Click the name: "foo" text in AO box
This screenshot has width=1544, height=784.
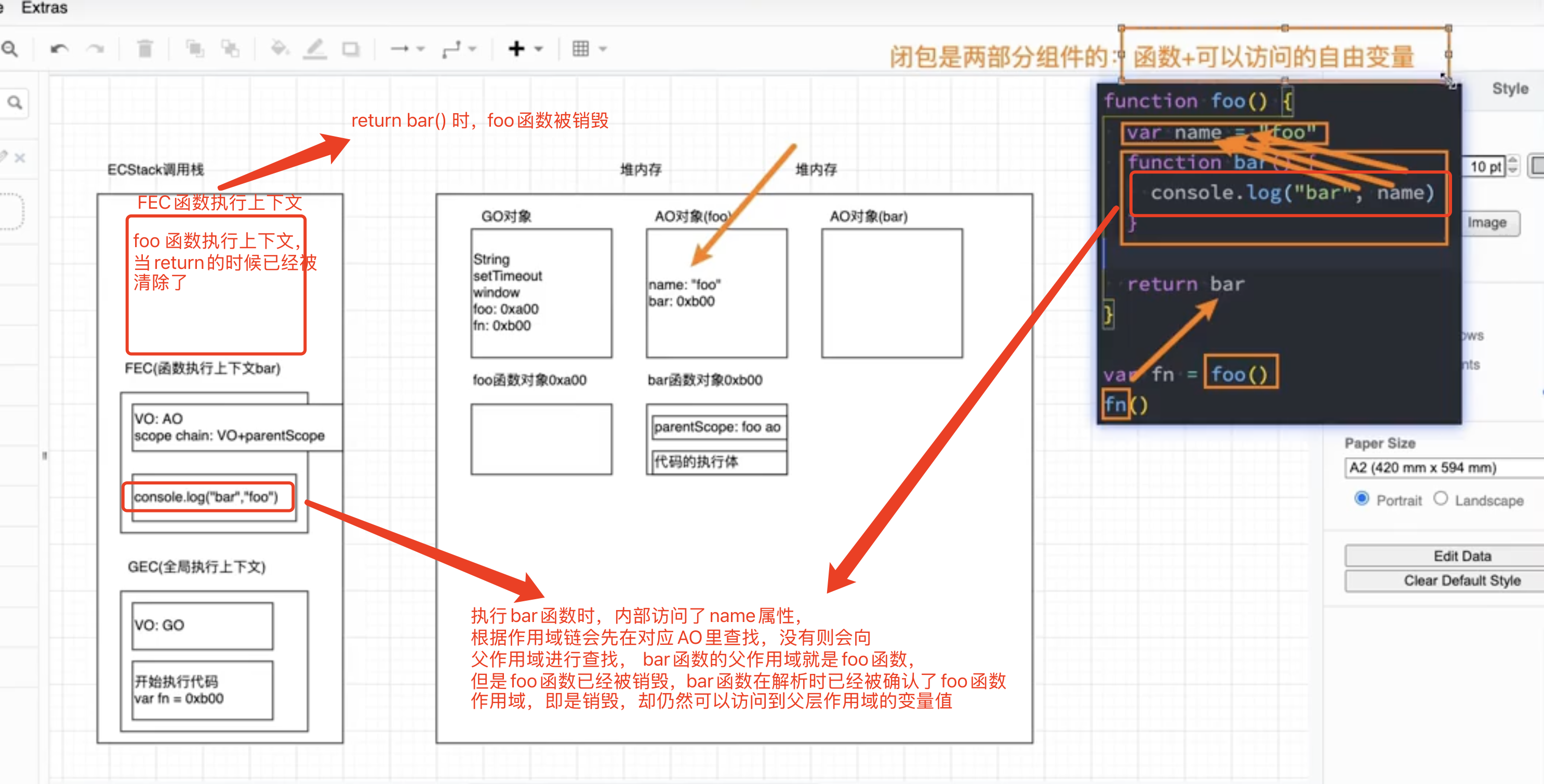(x=685, y=285)
